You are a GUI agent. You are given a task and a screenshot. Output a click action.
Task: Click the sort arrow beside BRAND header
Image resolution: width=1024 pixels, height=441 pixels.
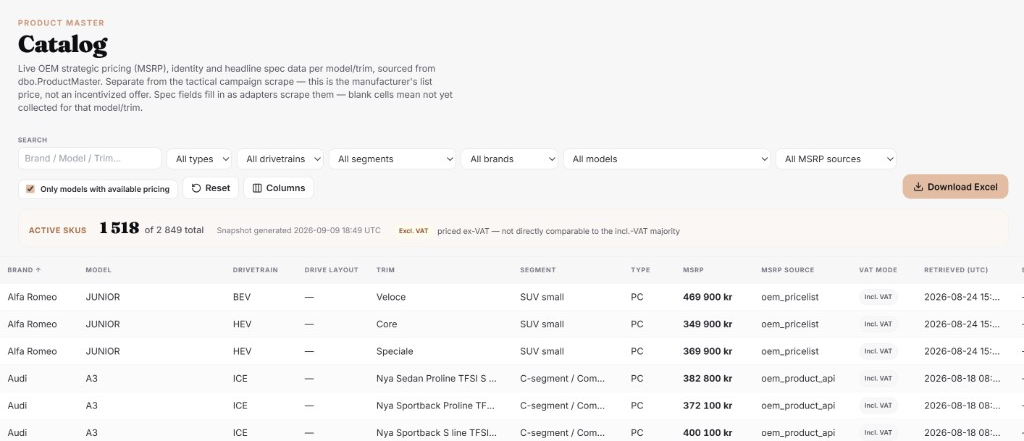[38, 270]
